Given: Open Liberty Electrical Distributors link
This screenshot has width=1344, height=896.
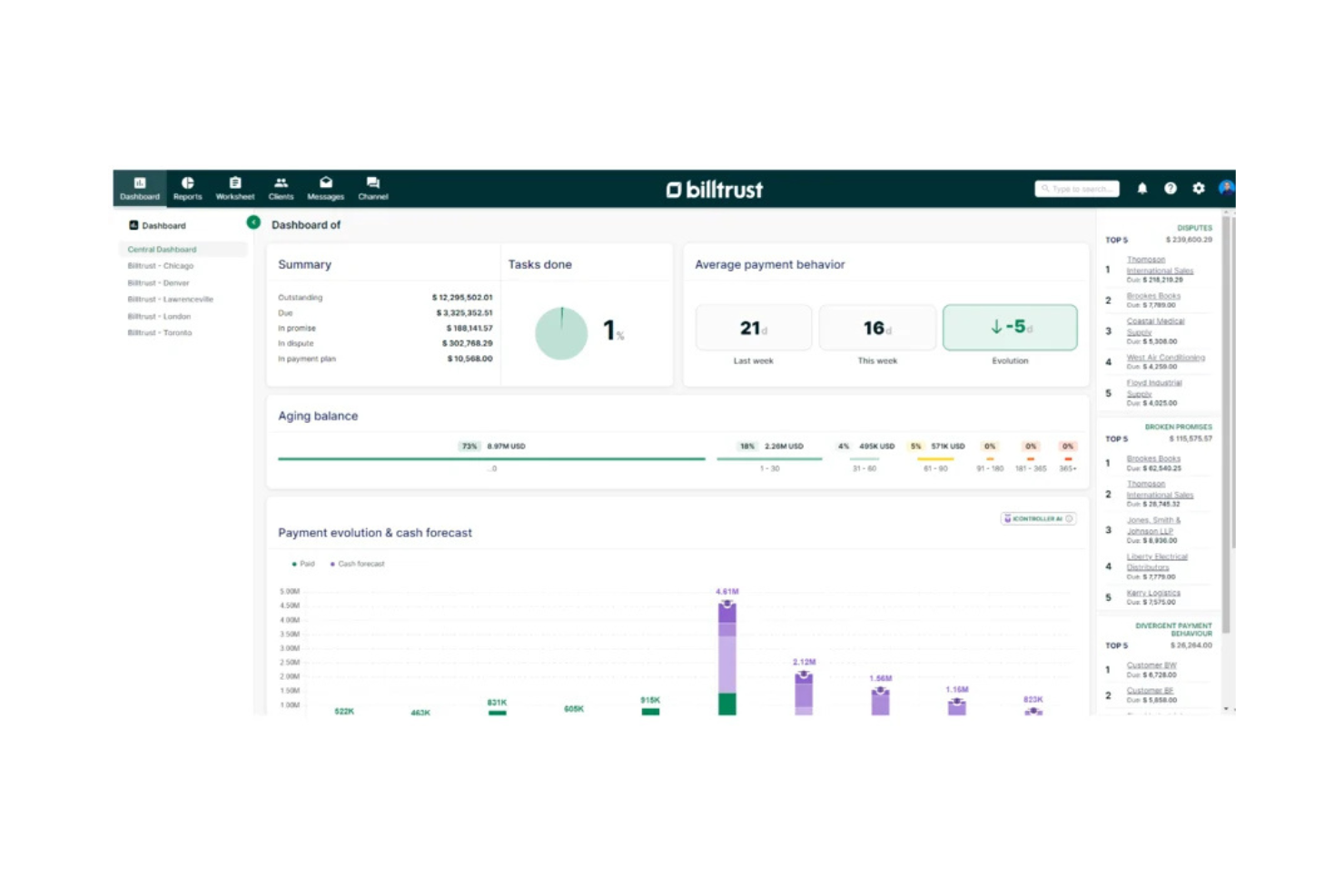Looking at the screenshot, I should click(x=1157, y=562).
